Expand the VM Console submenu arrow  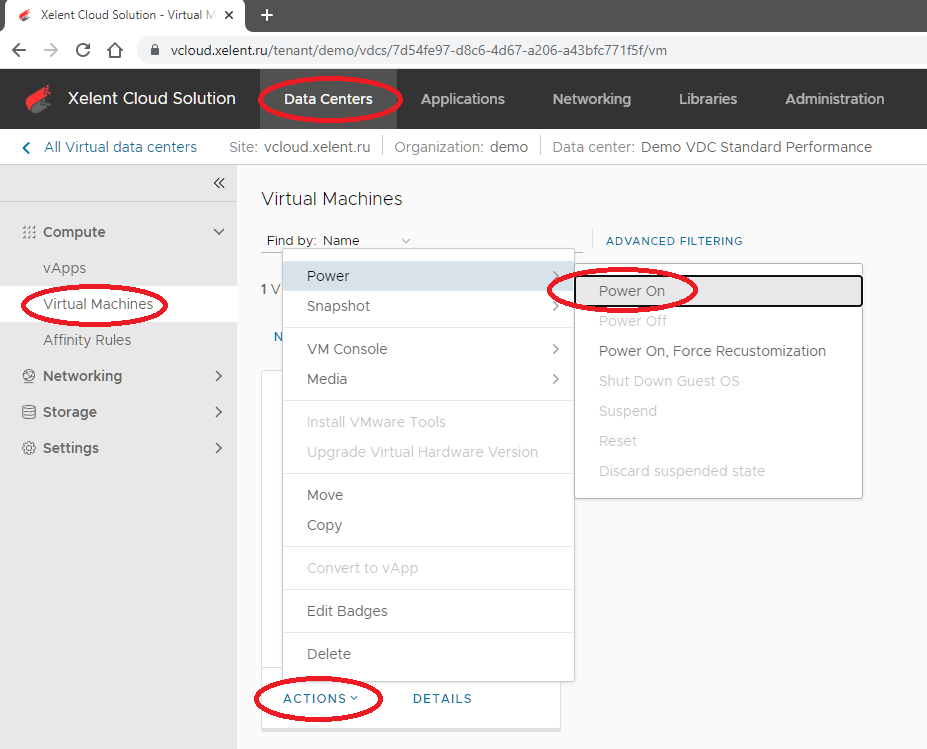pyautogui.click(x=556, y=349)
